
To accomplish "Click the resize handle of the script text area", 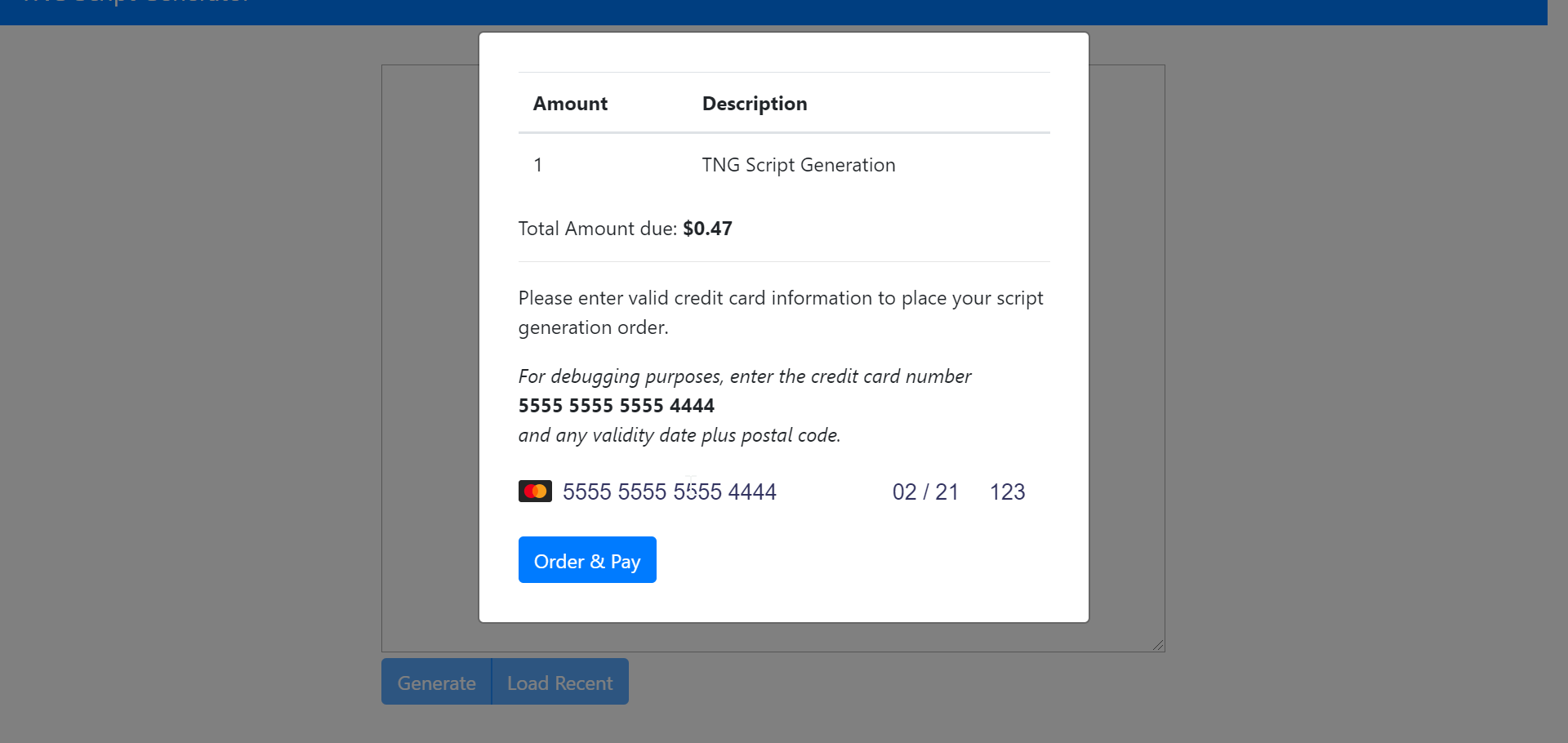I will pyautogui.click(x=1157, y=646).
